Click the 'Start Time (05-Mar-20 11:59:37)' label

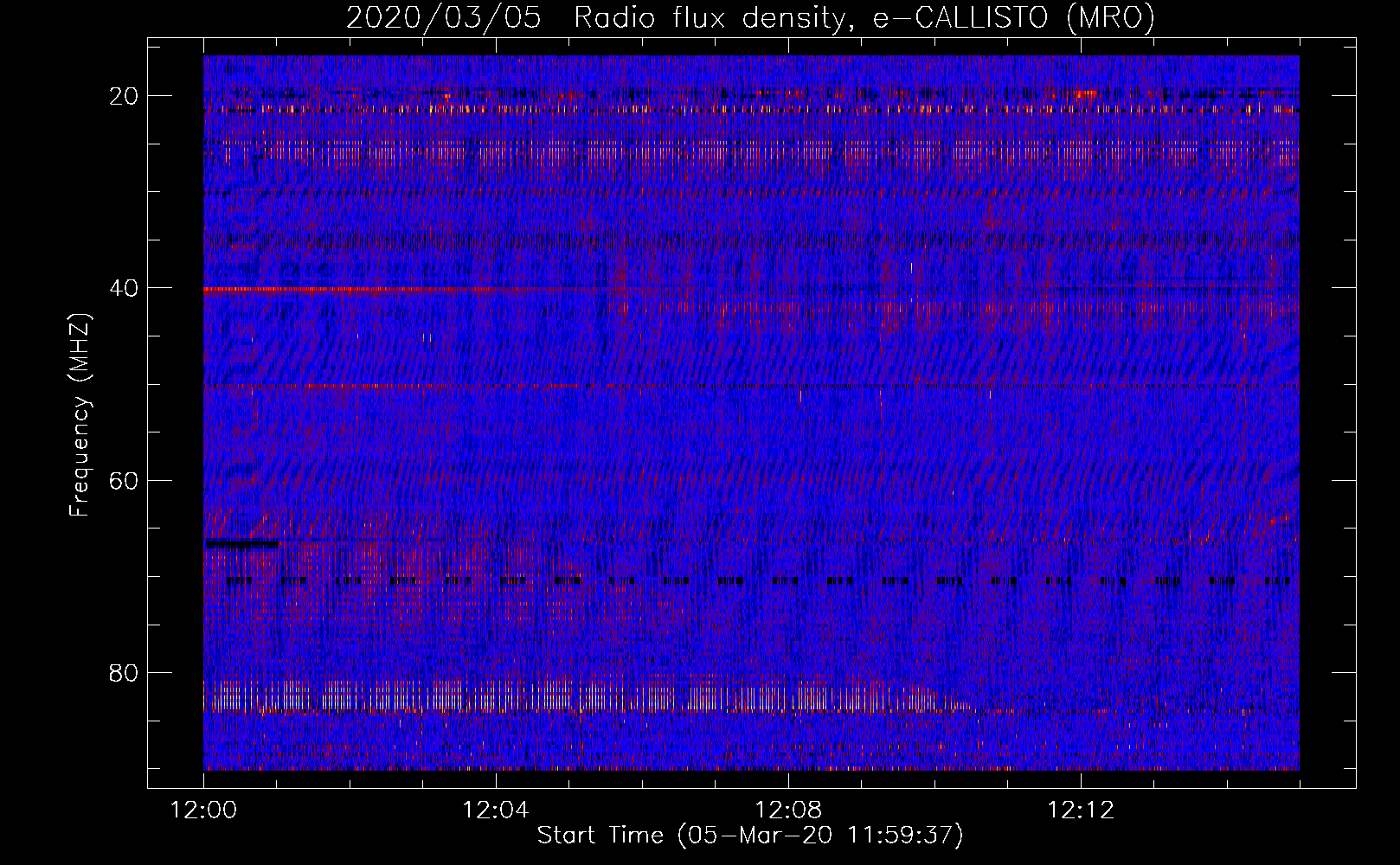pos(750,836)
